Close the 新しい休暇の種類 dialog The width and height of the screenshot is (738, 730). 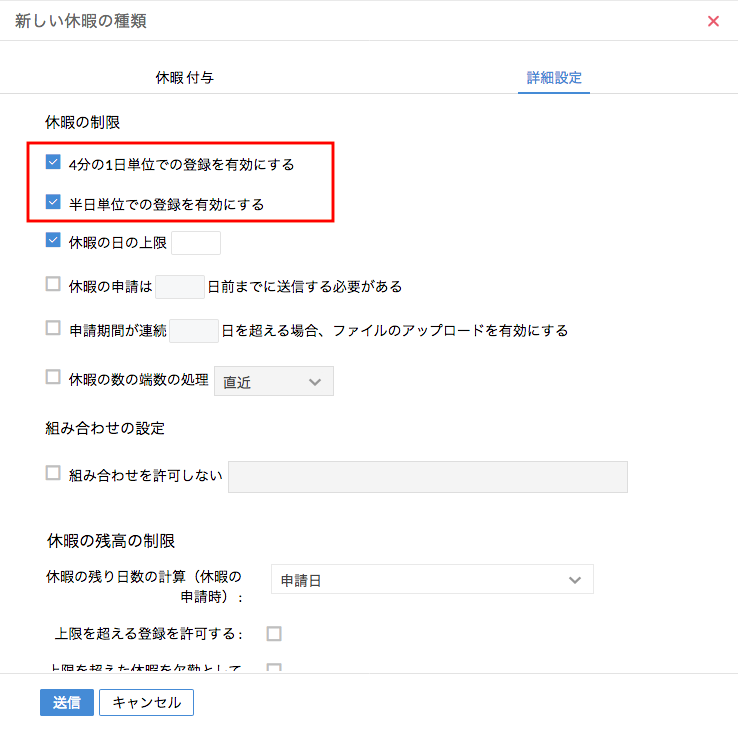(713, 21)
